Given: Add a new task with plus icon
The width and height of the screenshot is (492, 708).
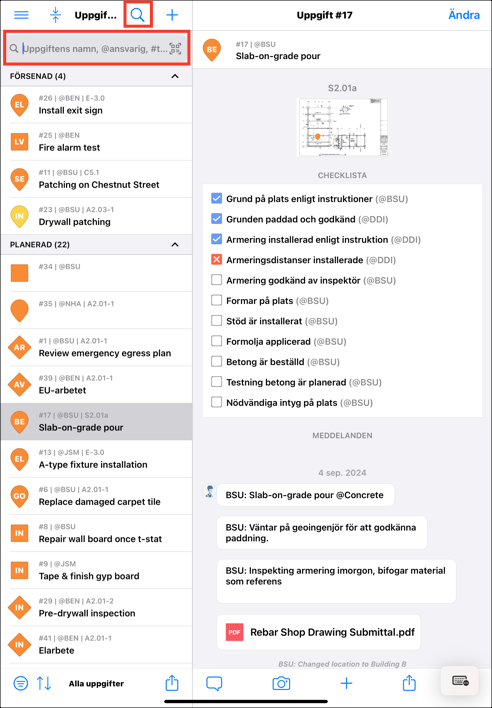Looking at the screenshot, I should click(172, 15).
